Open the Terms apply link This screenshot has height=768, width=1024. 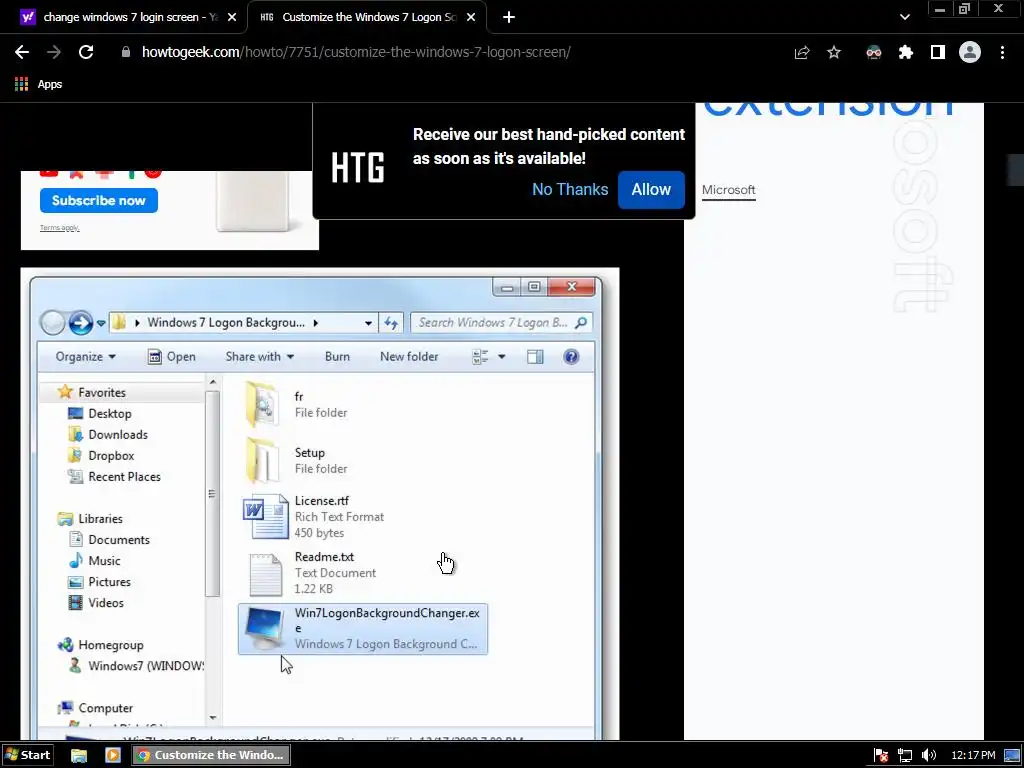pos(59,228)
